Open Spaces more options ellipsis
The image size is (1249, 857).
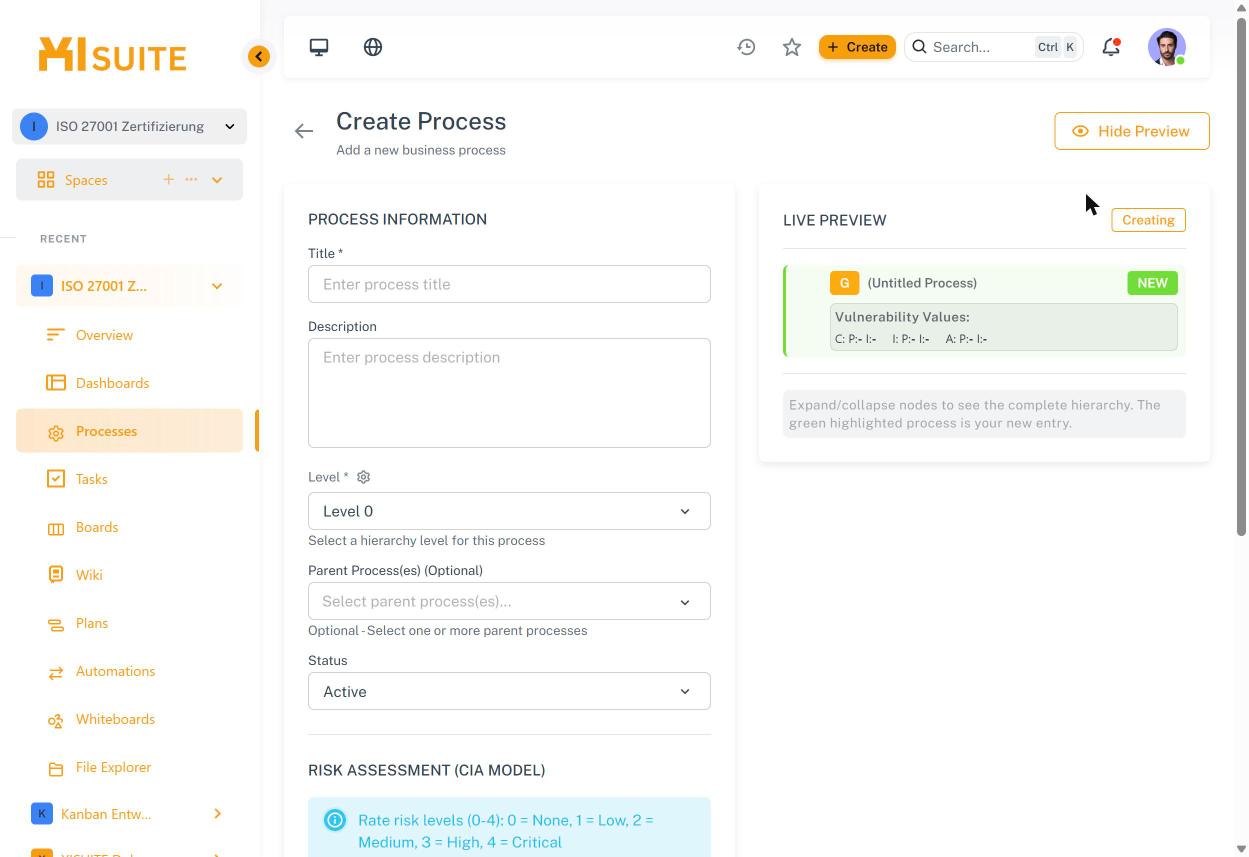191,179
